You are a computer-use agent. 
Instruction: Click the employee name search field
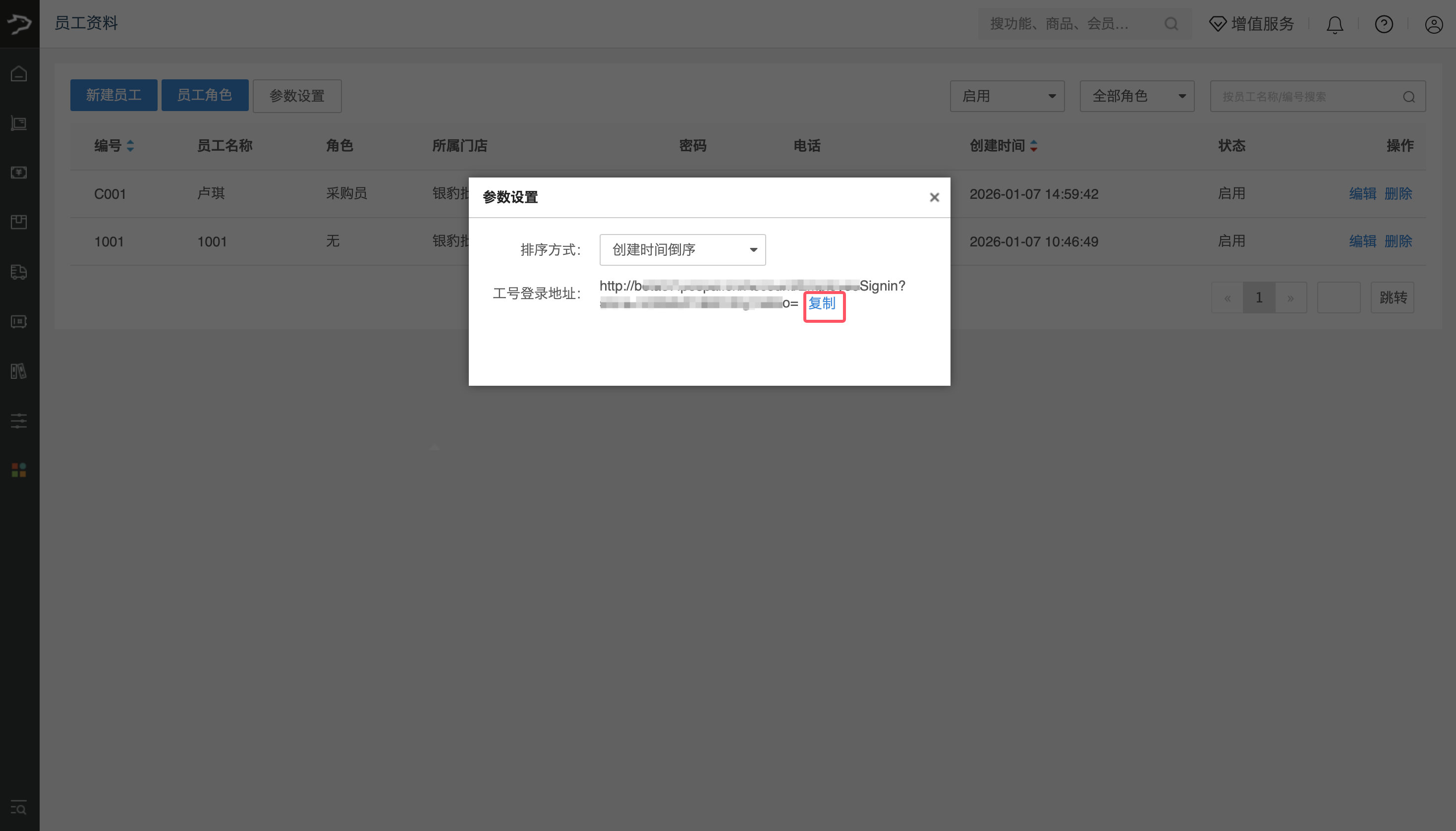point(1306,97)
